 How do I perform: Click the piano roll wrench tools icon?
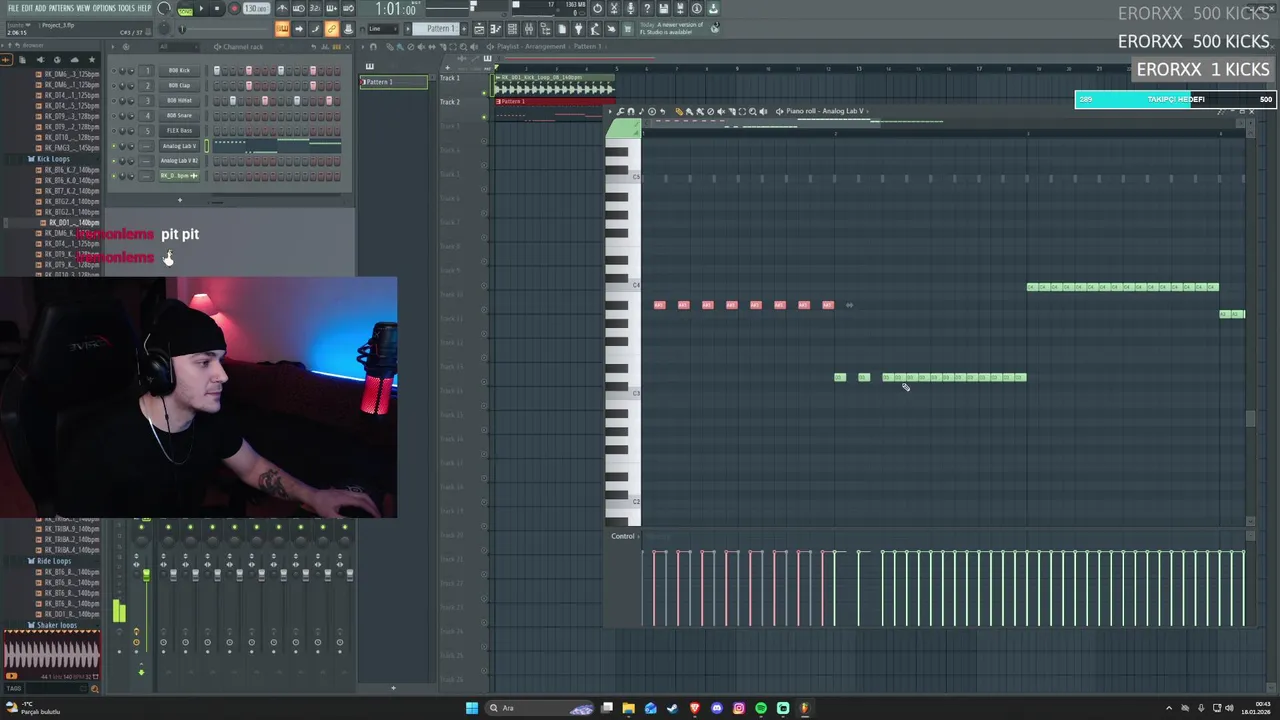621,111
